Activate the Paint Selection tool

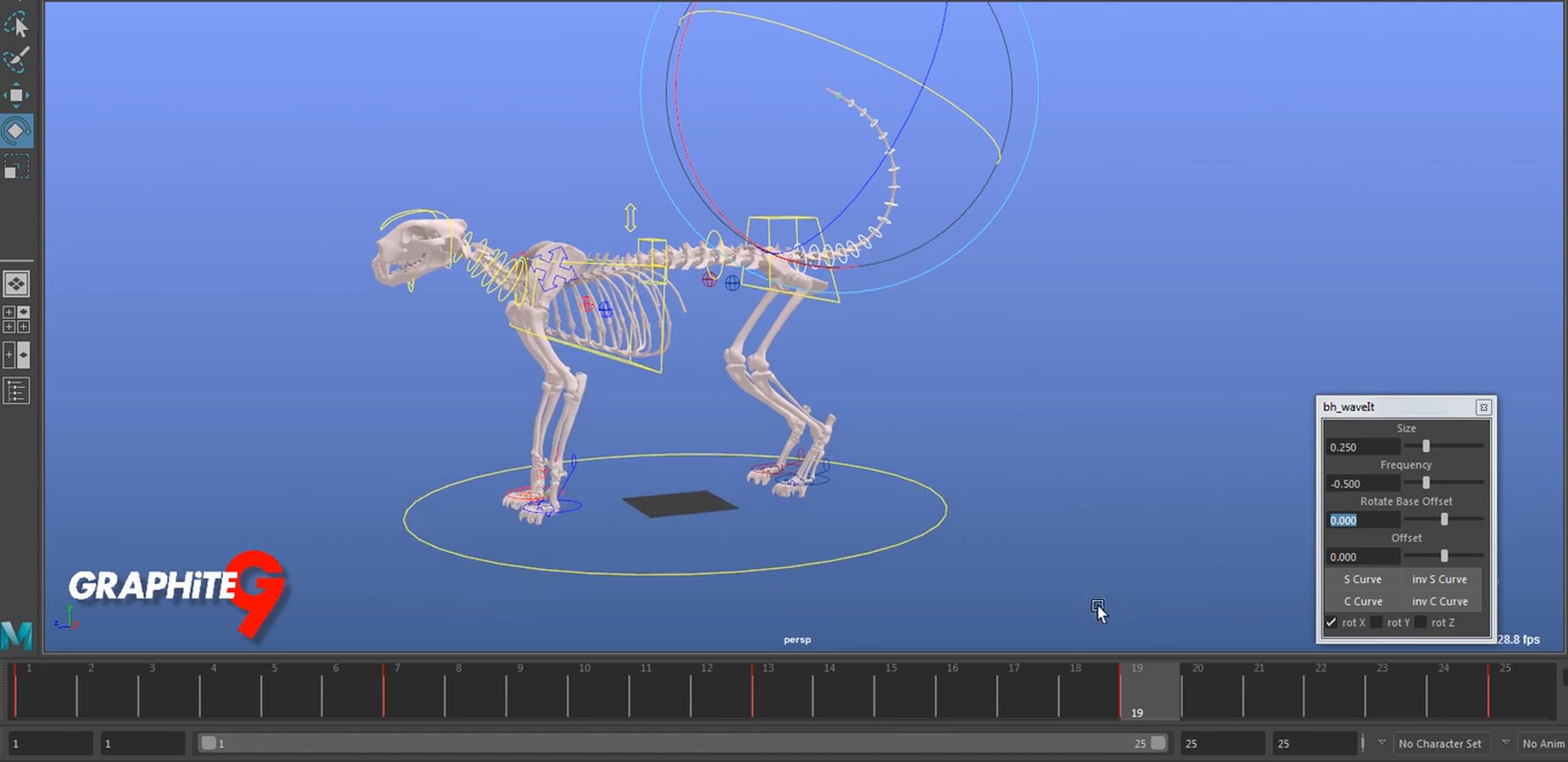[16, 59]
